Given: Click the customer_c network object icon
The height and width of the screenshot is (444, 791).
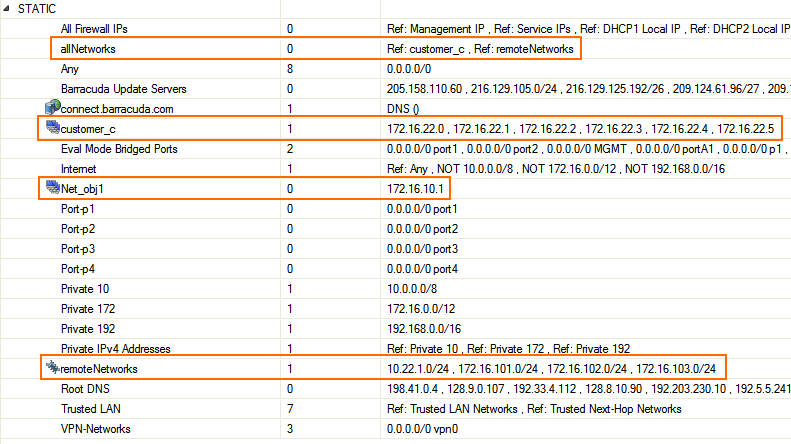Looking at the screenshot, I should (52, 127).
